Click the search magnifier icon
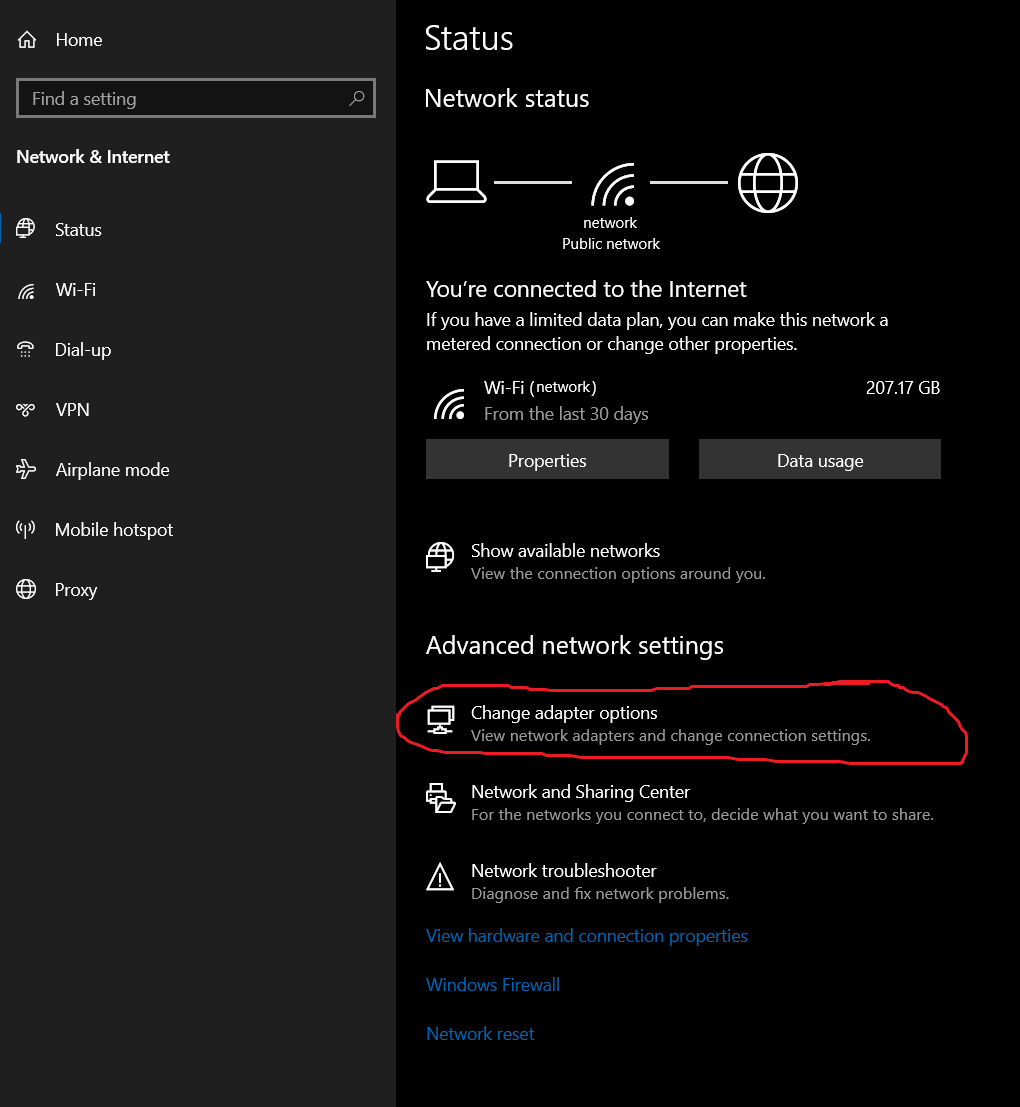The image size is (1020, 1107). coord(357,98)
